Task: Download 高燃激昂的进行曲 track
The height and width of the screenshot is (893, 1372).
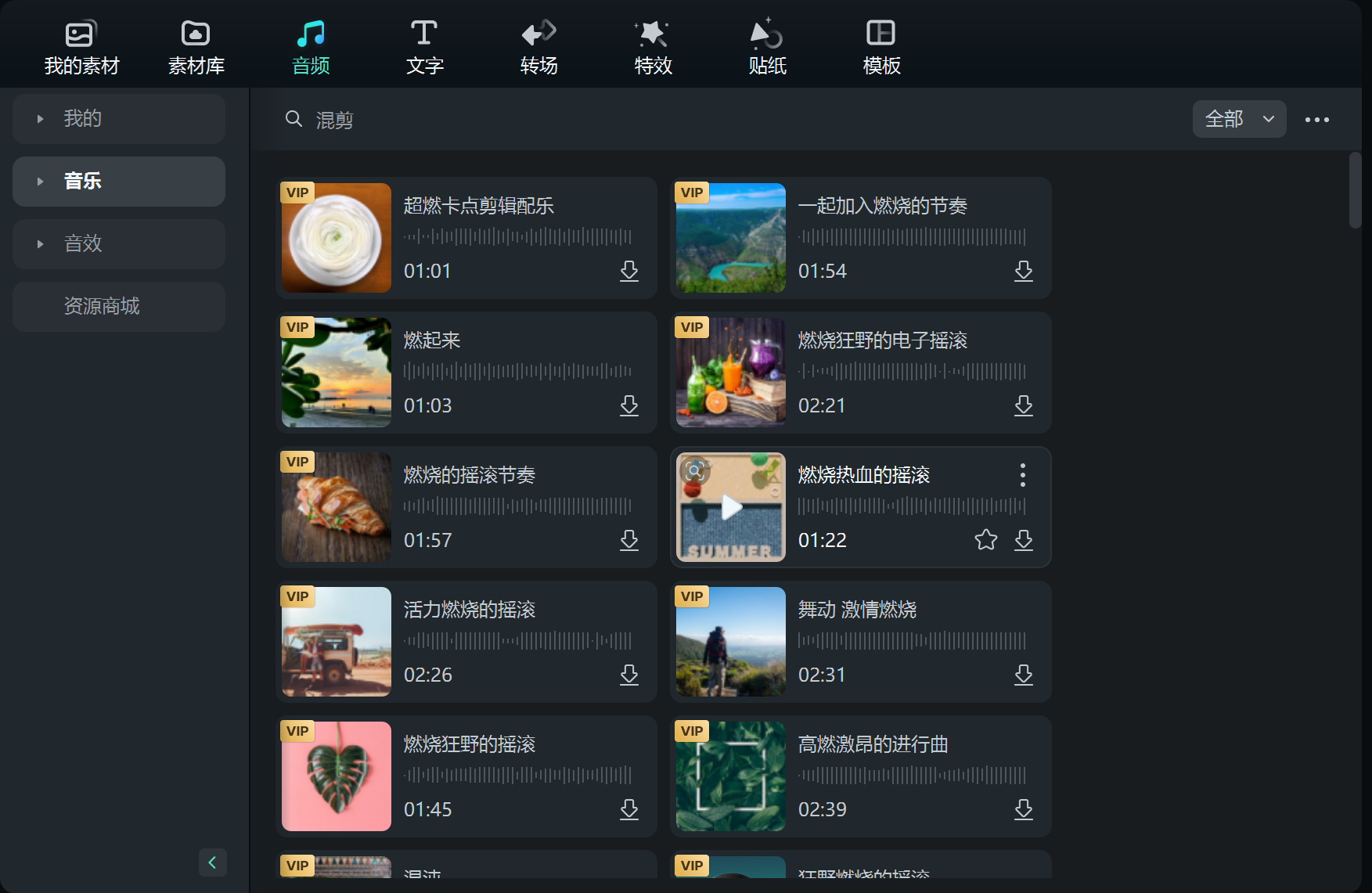Action: [x=1024, y=809]
